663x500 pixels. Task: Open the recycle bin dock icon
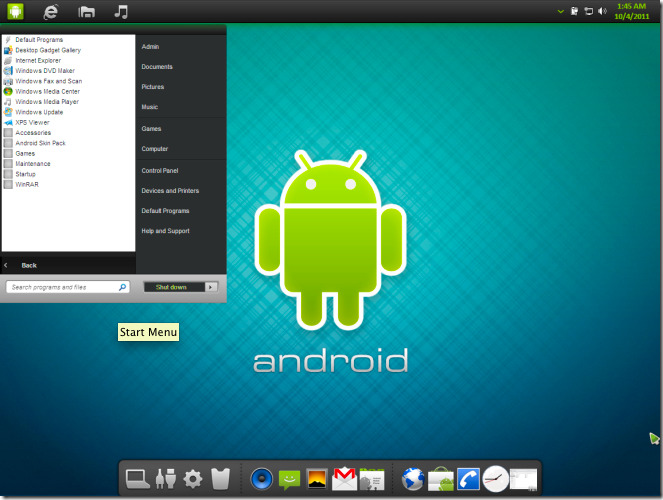[x=220, y=479]
